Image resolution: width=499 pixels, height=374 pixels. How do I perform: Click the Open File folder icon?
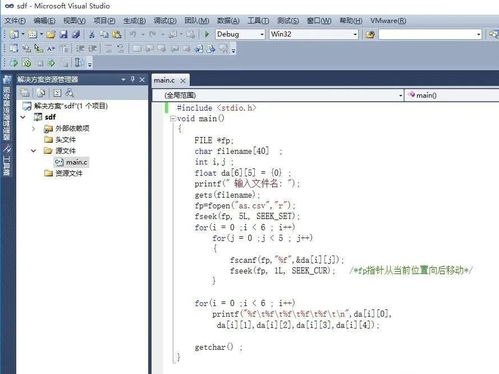pyautogui.click(x=51, y=34)
